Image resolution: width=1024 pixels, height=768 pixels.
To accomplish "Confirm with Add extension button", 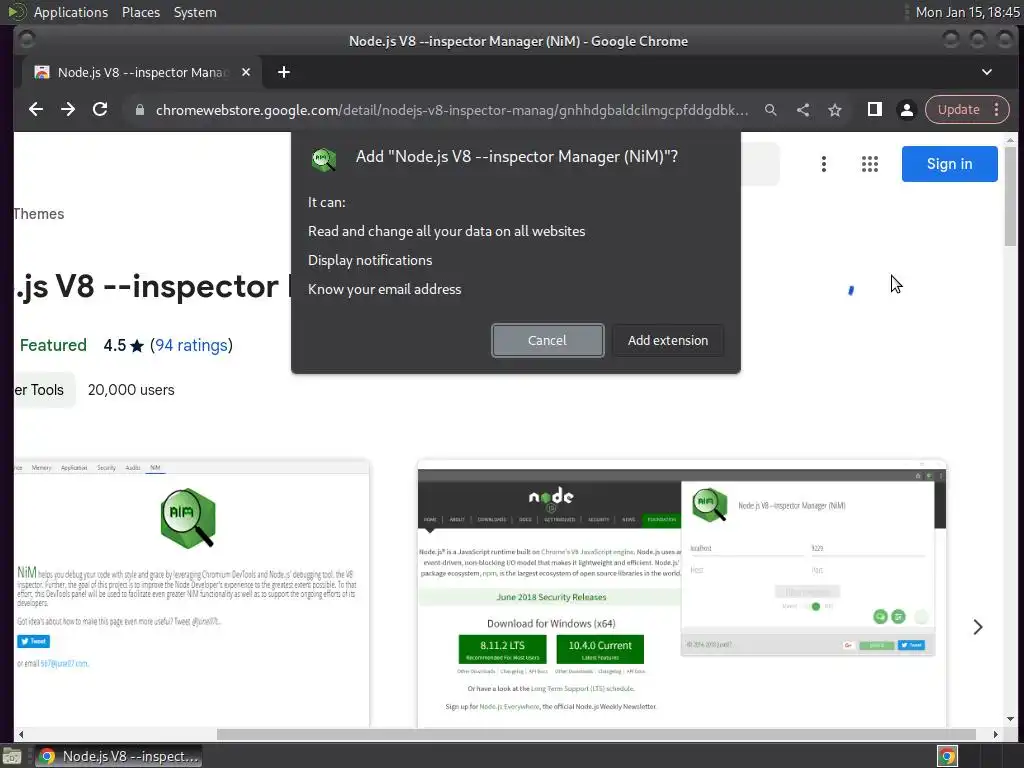I will click(x=667, y=340).
